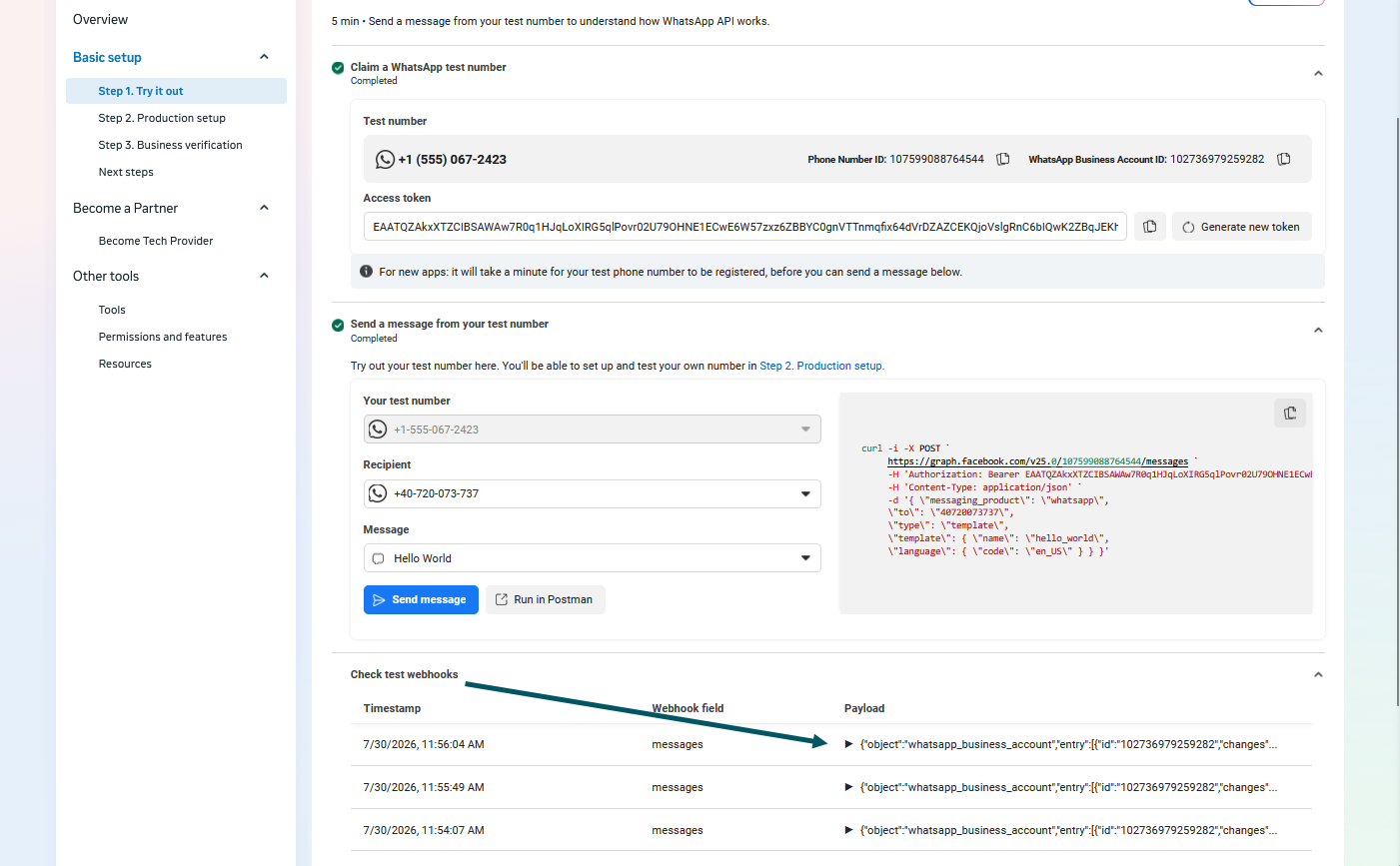Open Become Tech Provider
The height and width of the screenshot is (866, 1400).
click(156, 241)
